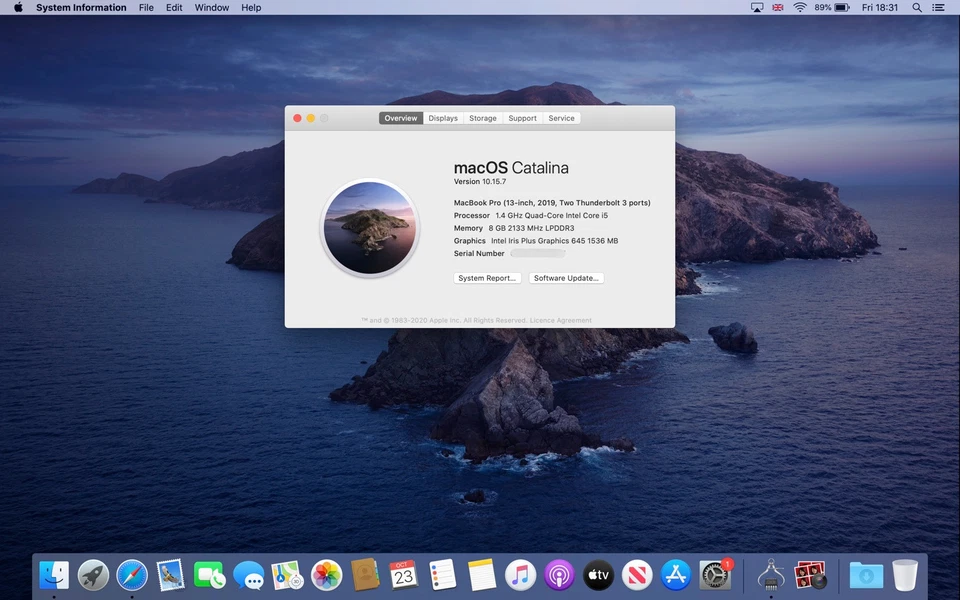Switch to the Support tab
Screen dimensions: 960x600
(x=523, y=118)
